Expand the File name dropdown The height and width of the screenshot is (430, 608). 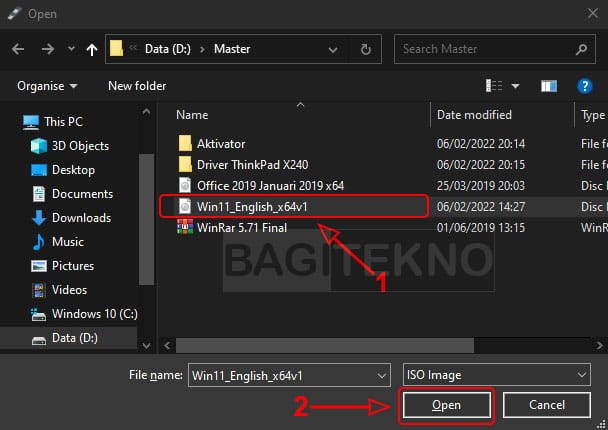pyautogui.click(x=382, y=375)
